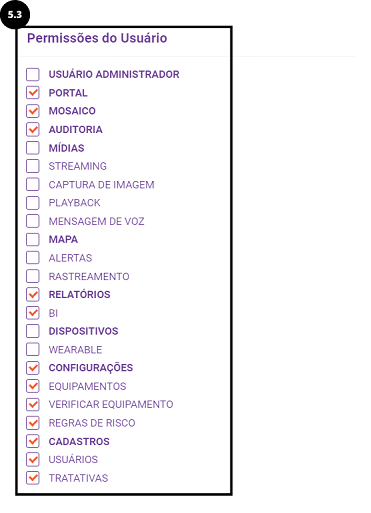The height and width of the screenshot is (513, 371).
Task: Enable the MAPA permission
Action: click(33, 239)
